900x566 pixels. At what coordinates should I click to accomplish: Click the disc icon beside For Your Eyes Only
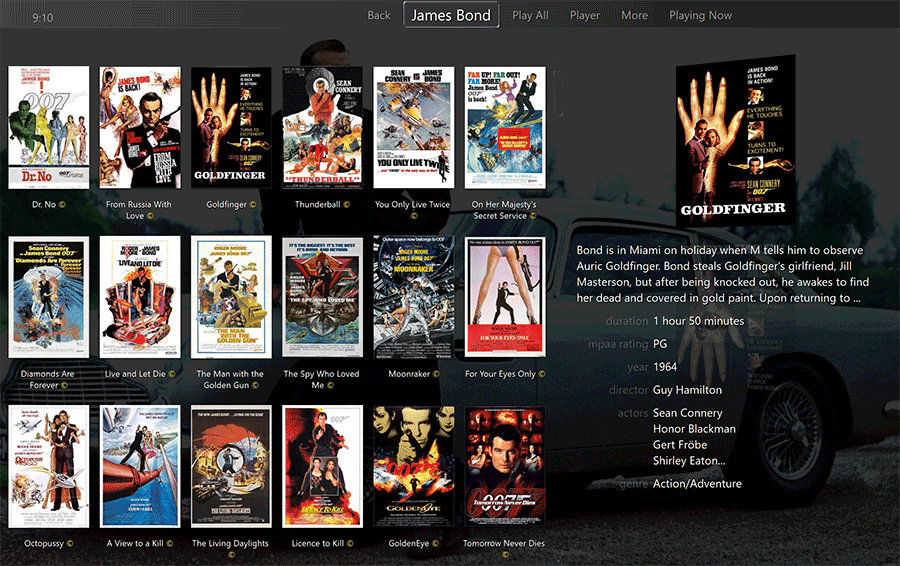(542, 374)
